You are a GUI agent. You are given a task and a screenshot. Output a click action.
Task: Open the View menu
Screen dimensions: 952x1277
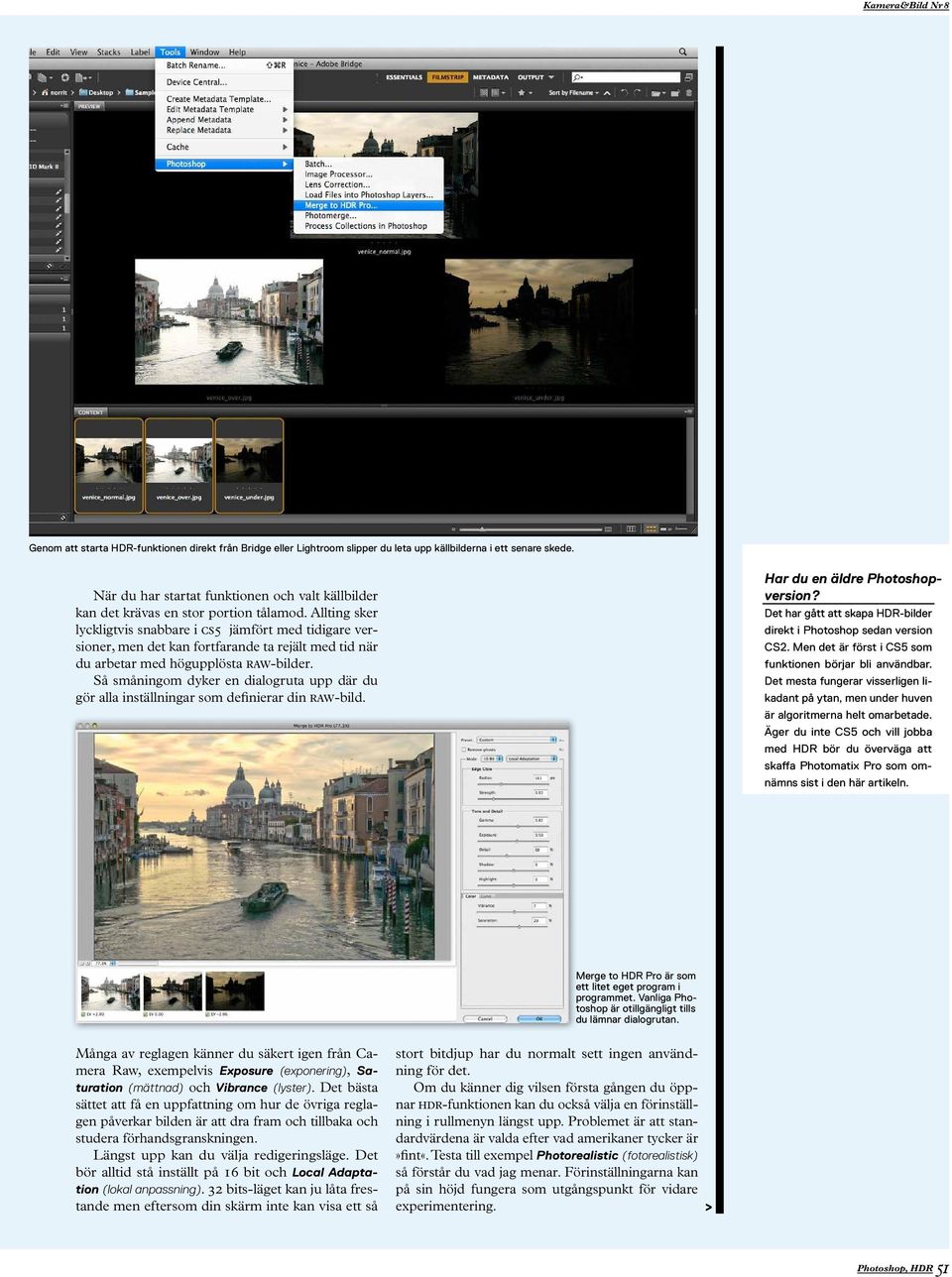pos(78,53)
